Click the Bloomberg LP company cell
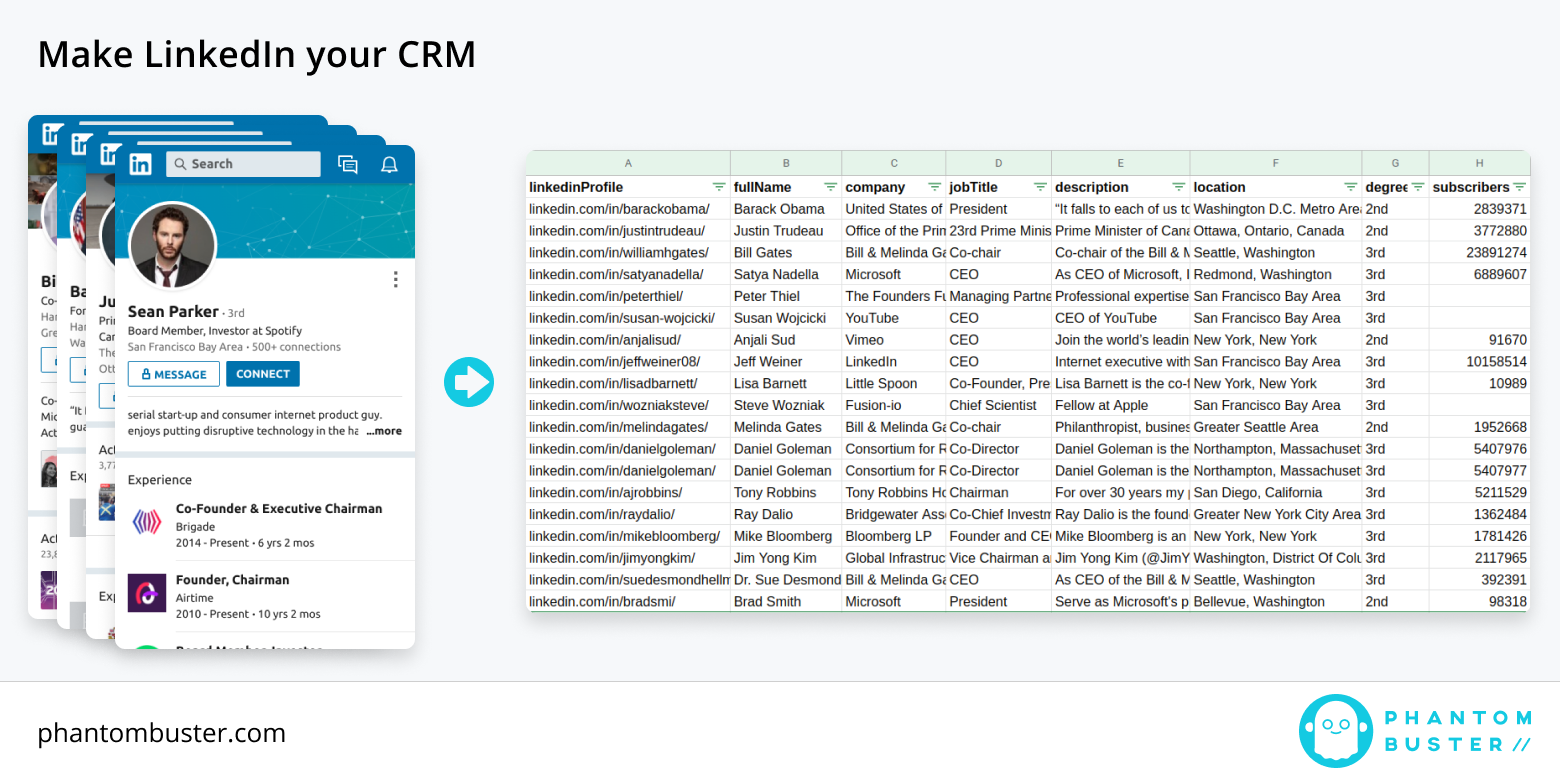 click(x=894, y=536)
